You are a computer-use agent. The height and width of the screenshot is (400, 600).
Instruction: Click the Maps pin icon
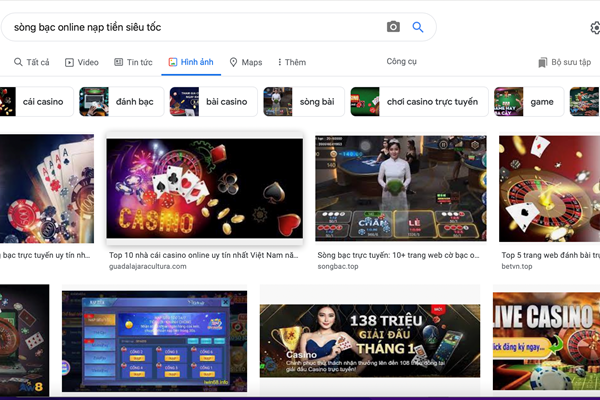coord(233,62)
